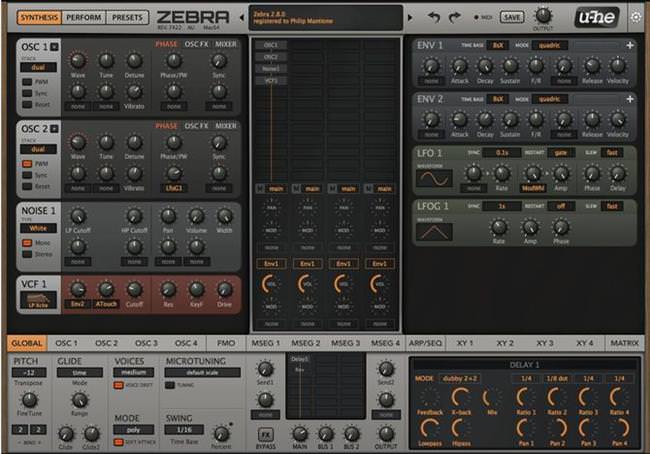
Task: Select NOISE 1 Stereo option
Action: (27, 254)
